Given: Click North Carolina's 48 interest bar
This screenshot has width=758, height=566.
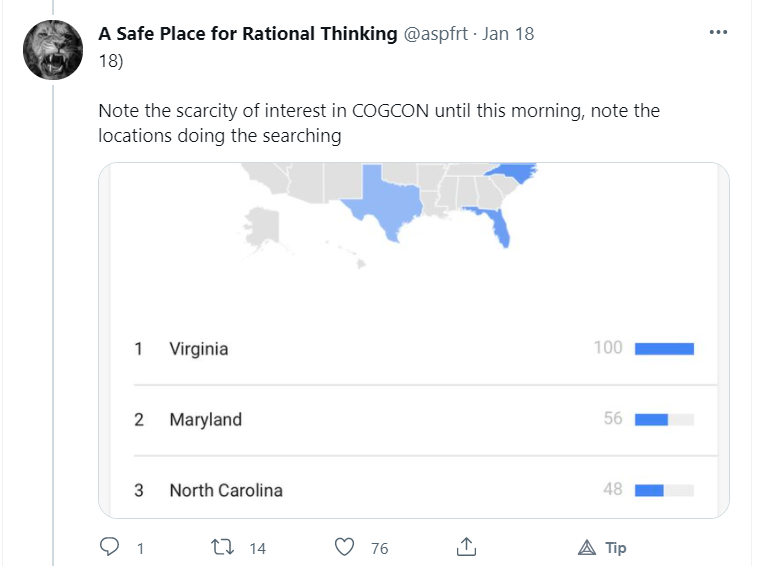Looking at the screenshot, I should pyautogui.click(x=664, y=490).
